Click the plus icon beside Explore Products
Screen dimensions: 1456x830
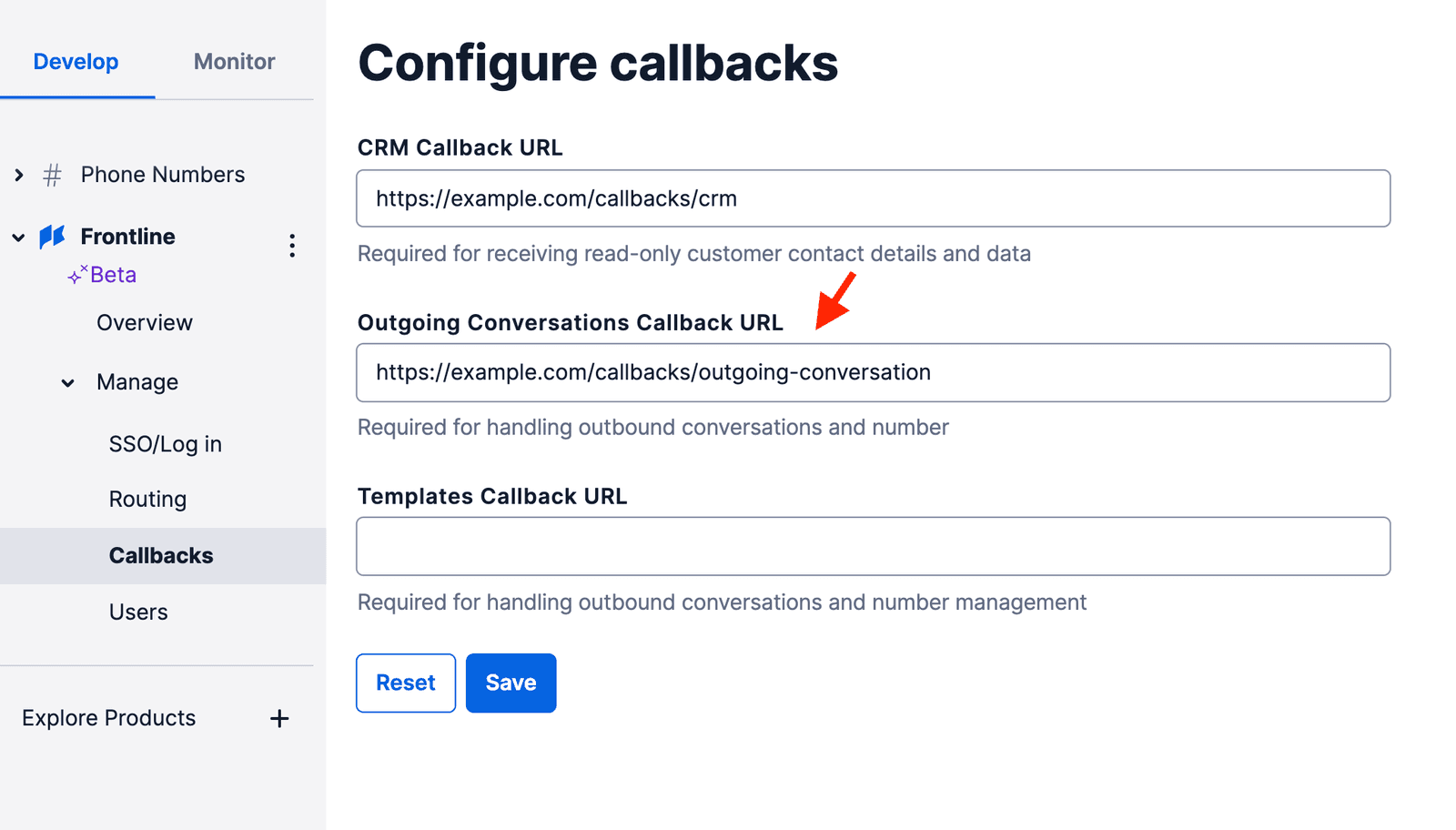point(279,718)
